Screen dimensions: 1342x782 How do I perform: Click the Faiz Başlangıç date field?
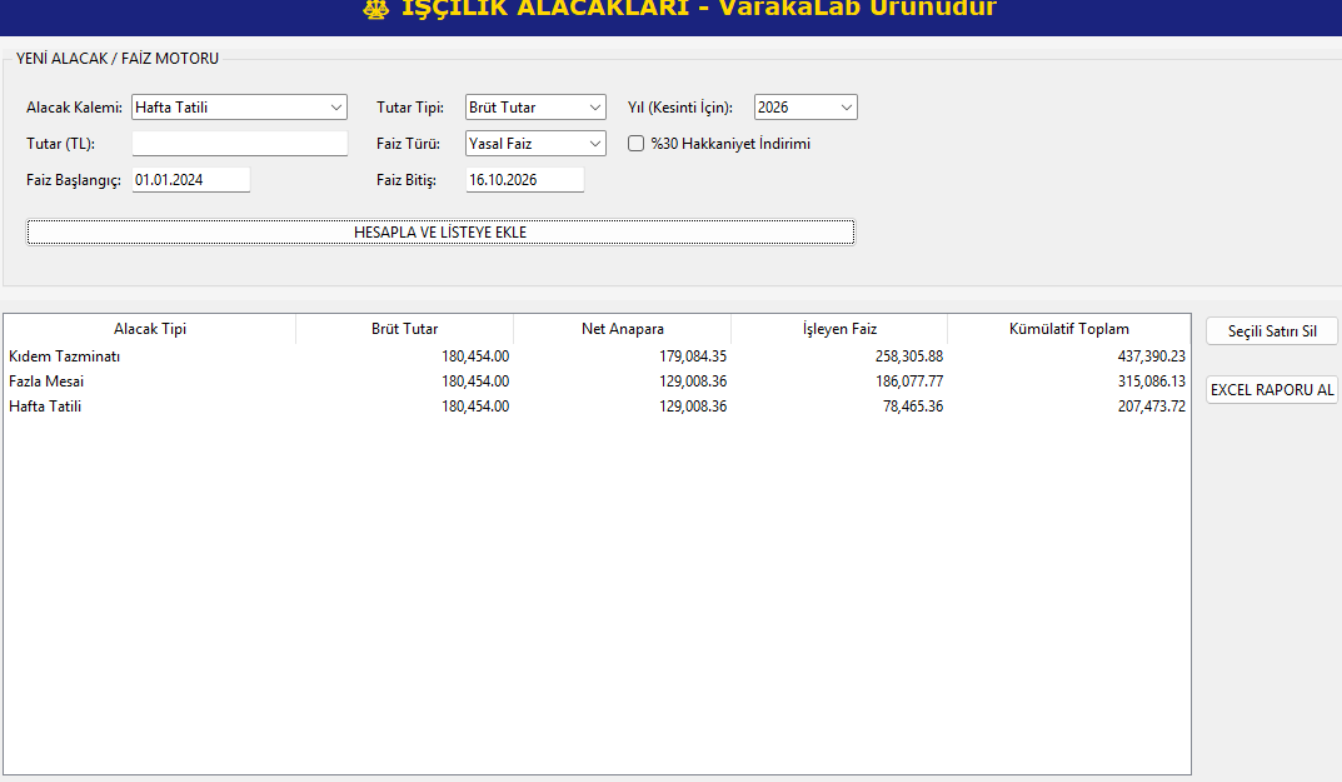point(190,180)
